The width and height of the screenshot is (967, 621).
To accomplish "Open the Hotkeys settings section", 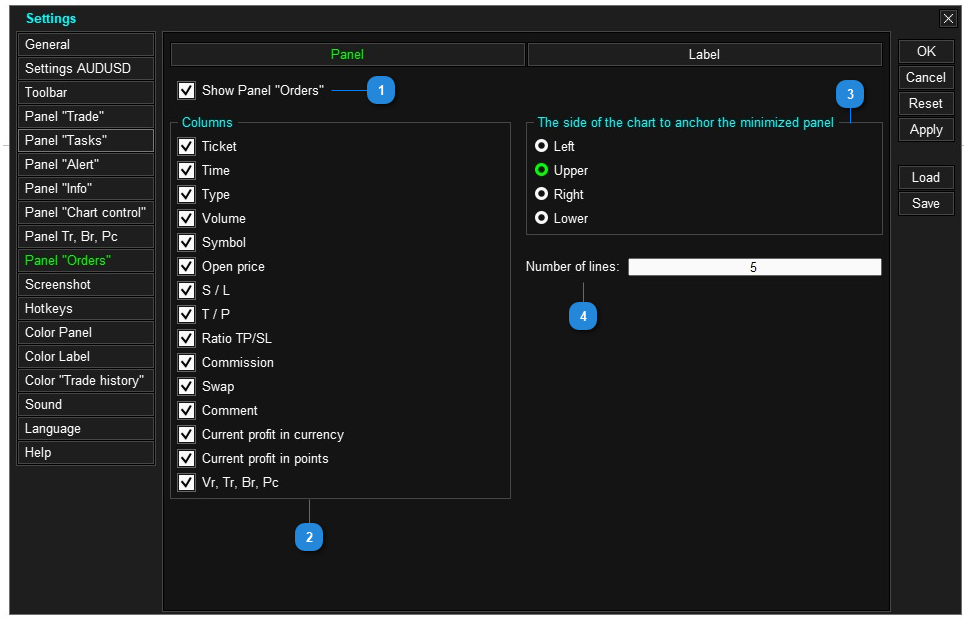I will (86, 309).
